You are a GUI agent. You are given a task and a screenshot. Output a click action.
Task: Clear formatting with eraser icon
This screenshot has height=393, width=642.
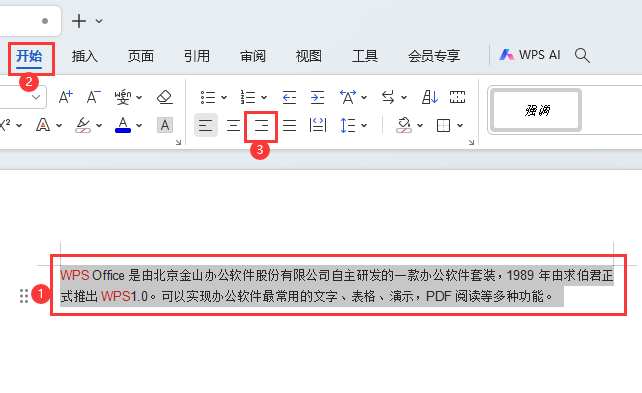tap(165, 97)
